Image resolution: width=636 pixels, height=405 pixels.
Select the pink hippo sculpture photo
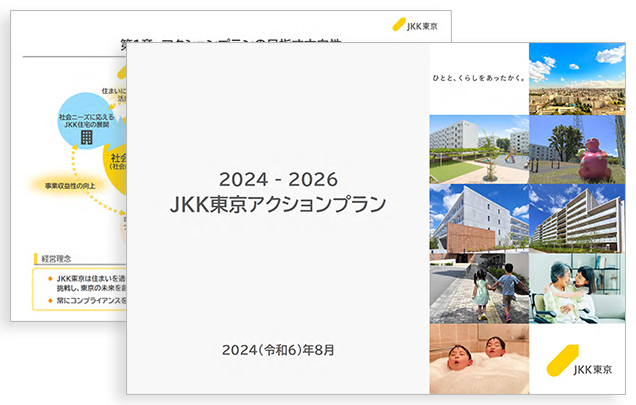577,149
